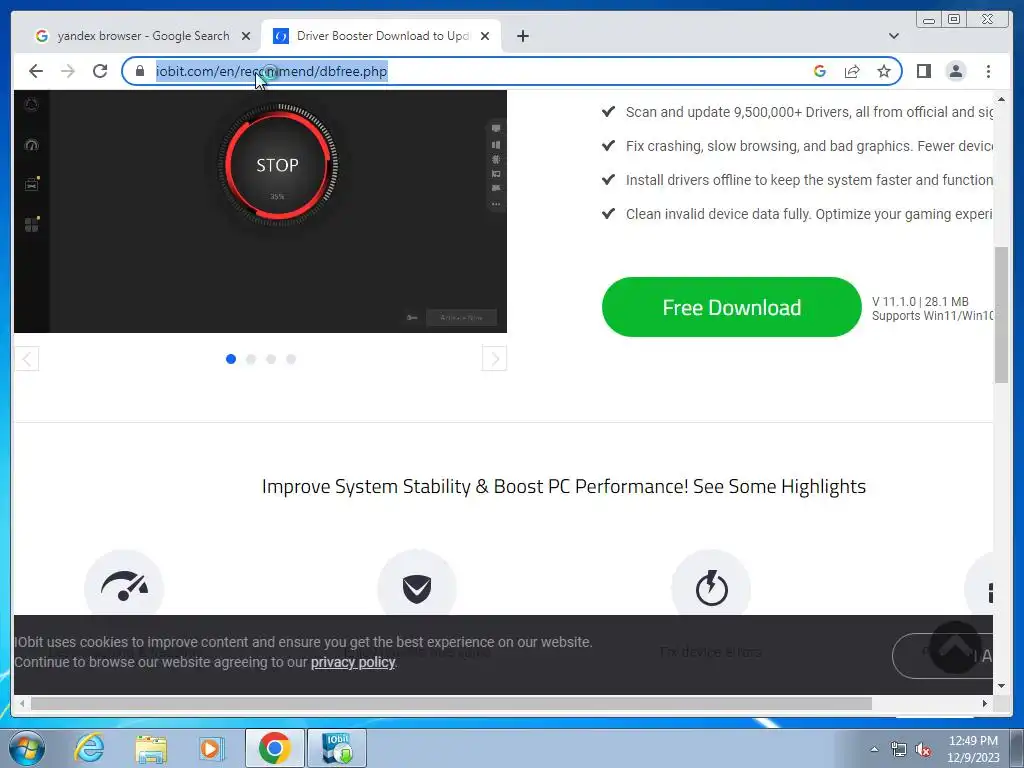Image resolution: width=1024 pixels, height=768 pixels.
Task: Click the browser forward arrow
Action: [68, 71]
